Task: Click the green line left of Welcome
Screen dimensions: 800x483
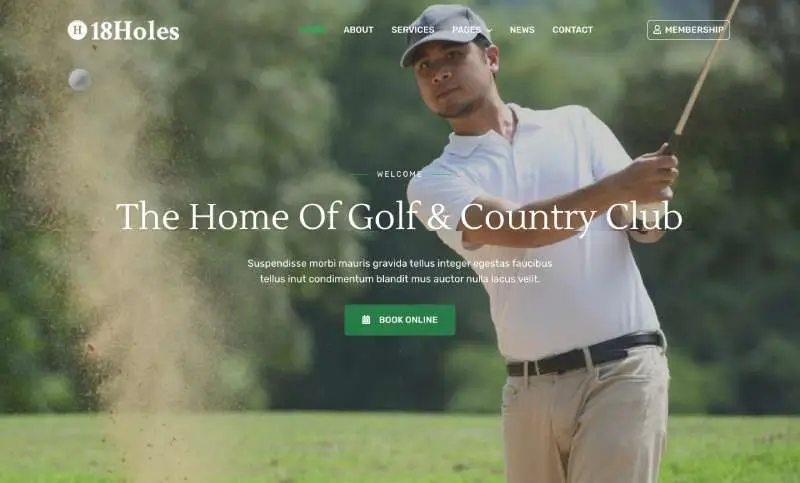Action: 359,174
